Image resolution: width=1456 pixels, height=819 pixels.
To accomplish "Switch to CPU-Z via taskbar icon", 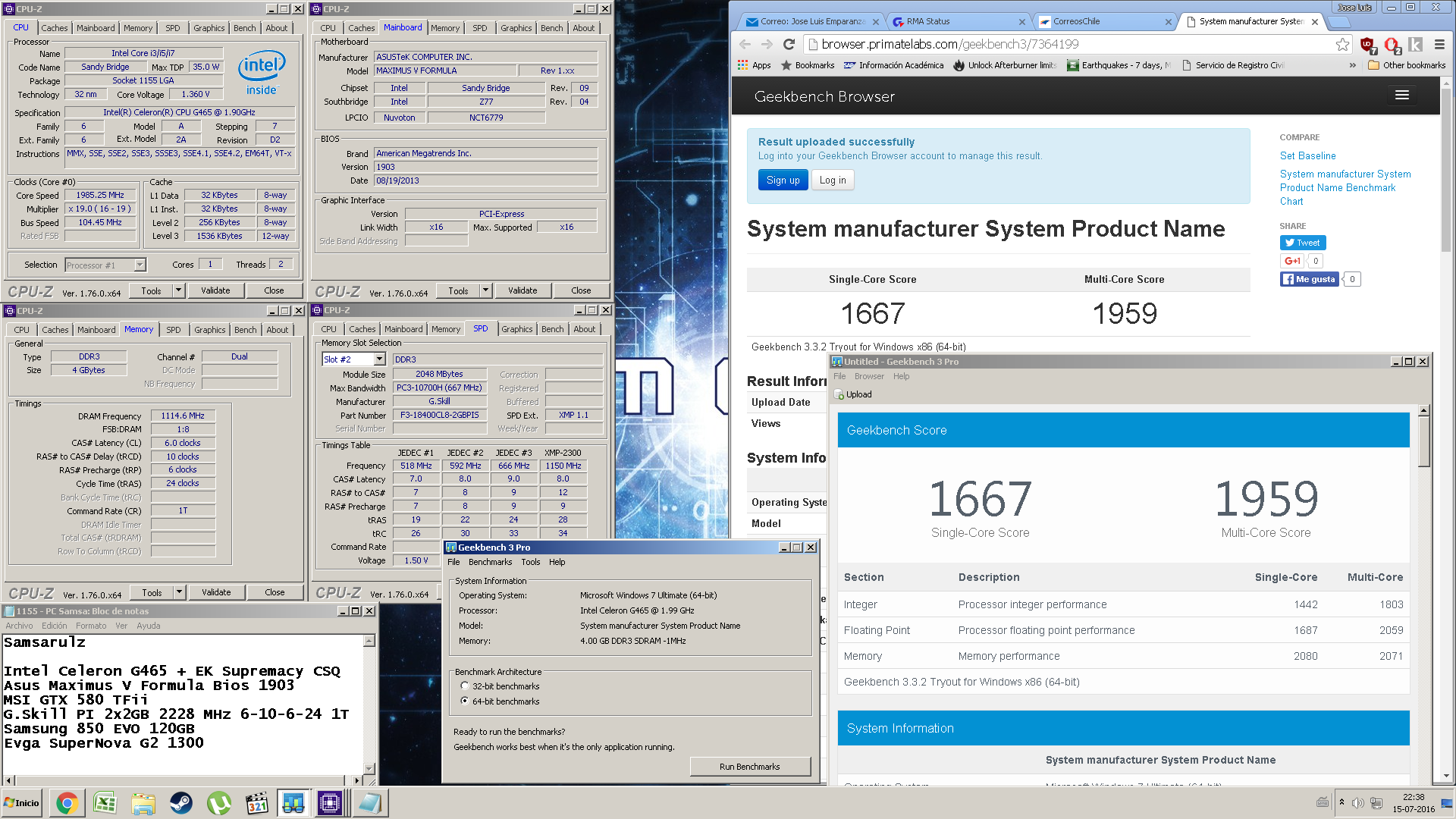I will [331, 803].
